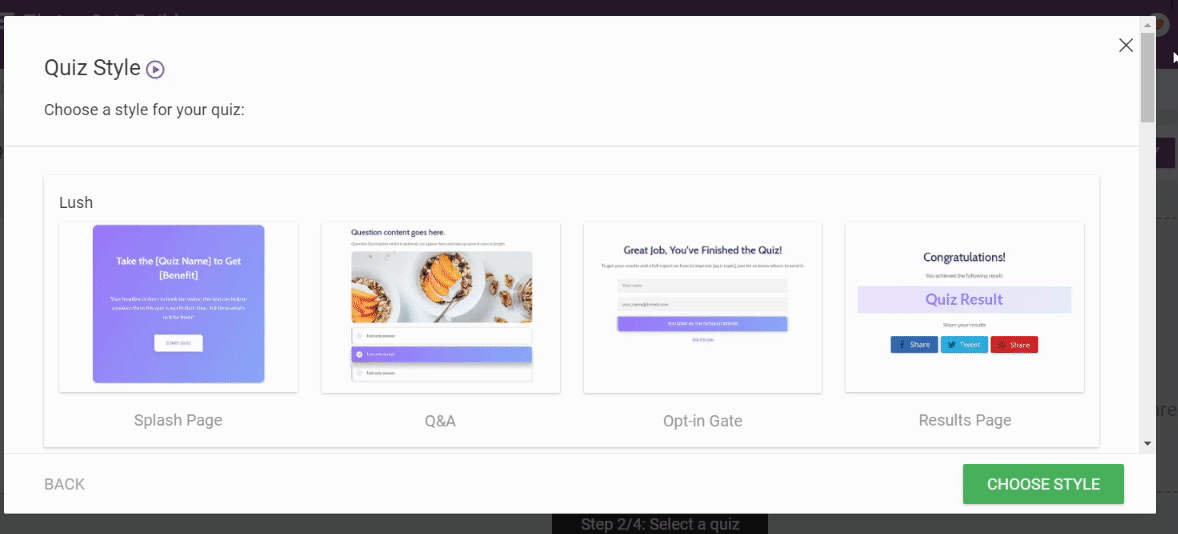Click the Lush style card heading
The image size is (1178, 534).
(x=76, y=202)
